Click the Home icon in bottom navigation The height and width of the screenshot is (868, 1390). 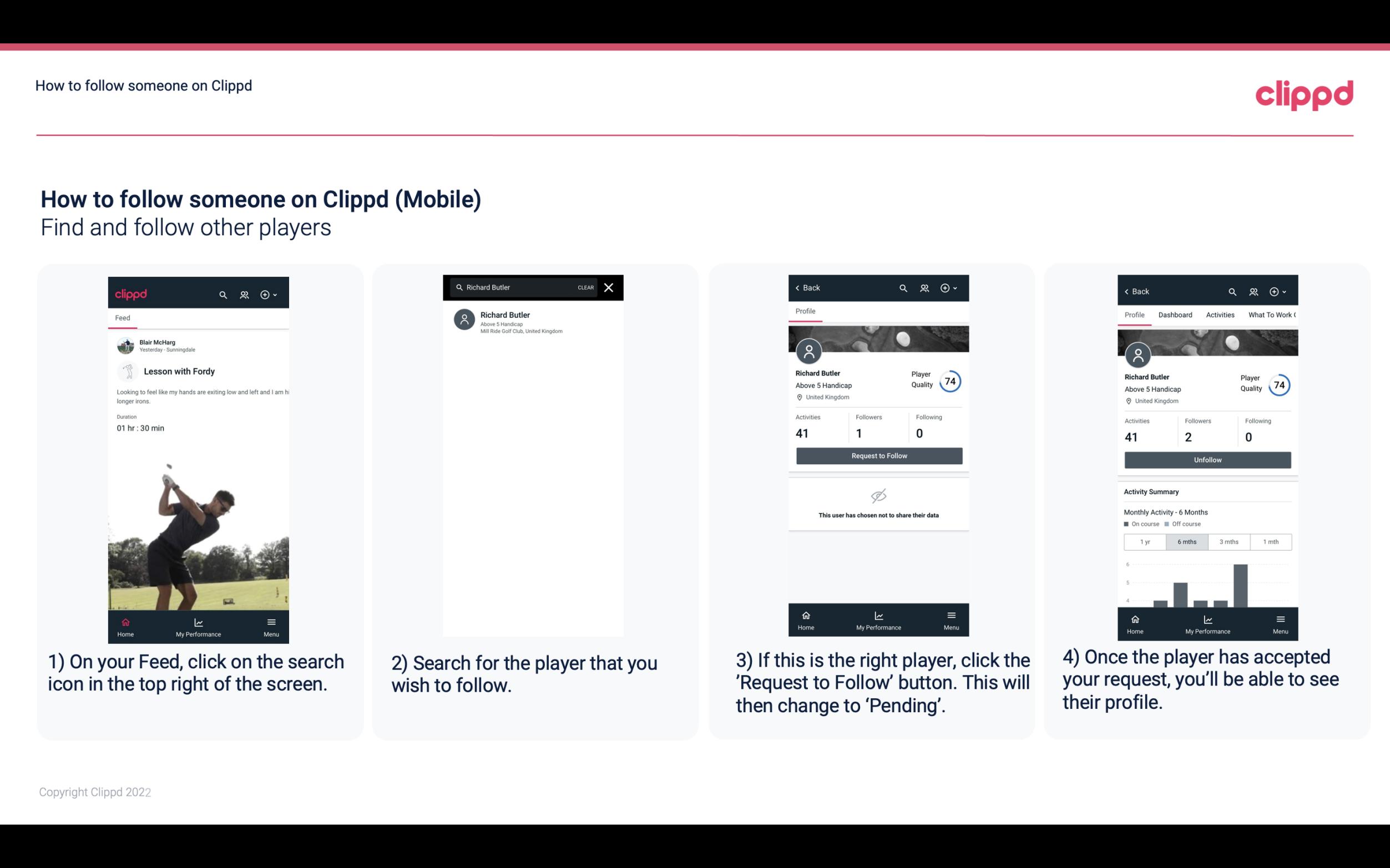125,622
